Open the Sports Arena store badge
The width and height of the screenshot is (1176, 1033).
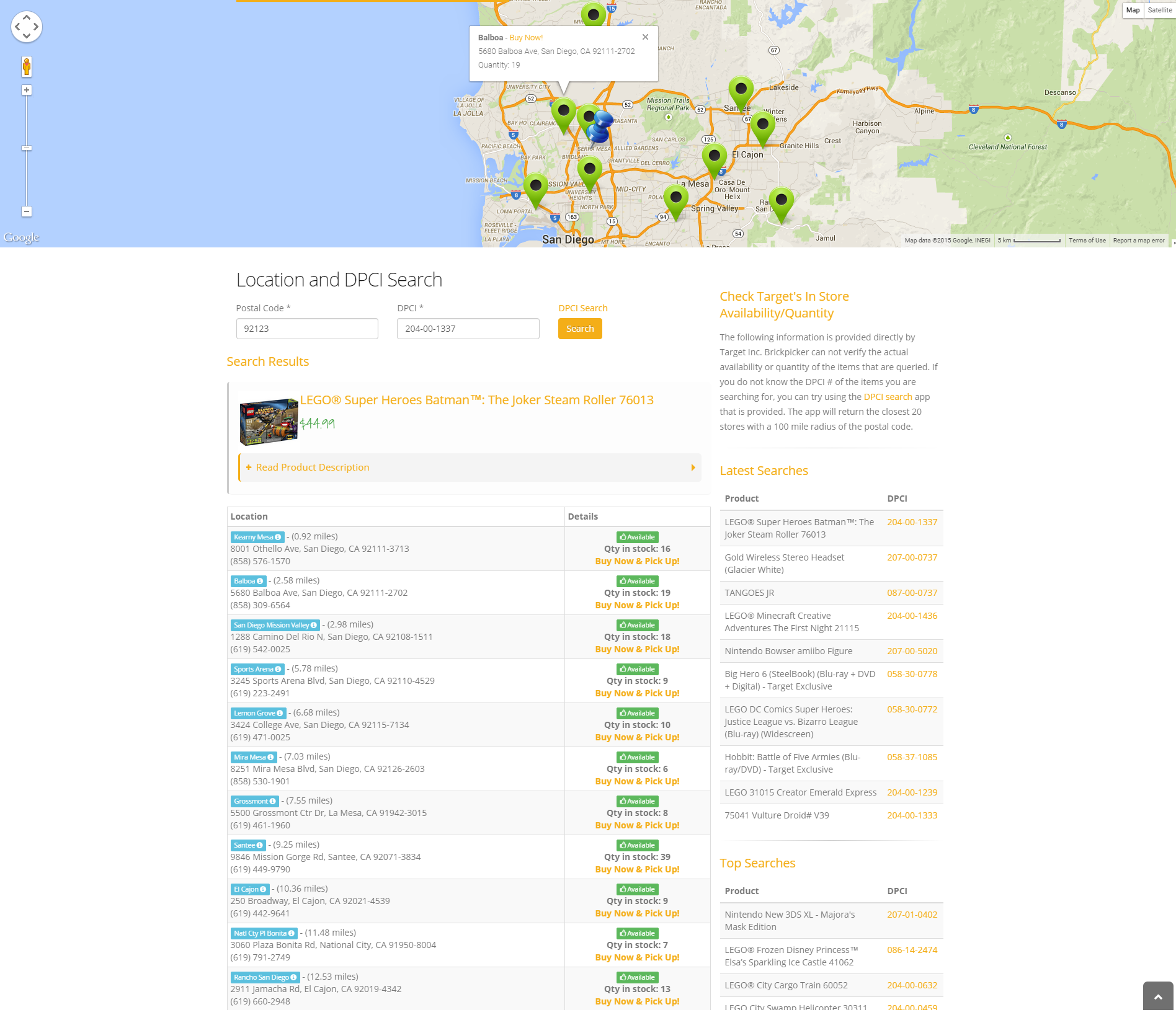(257, 669)
